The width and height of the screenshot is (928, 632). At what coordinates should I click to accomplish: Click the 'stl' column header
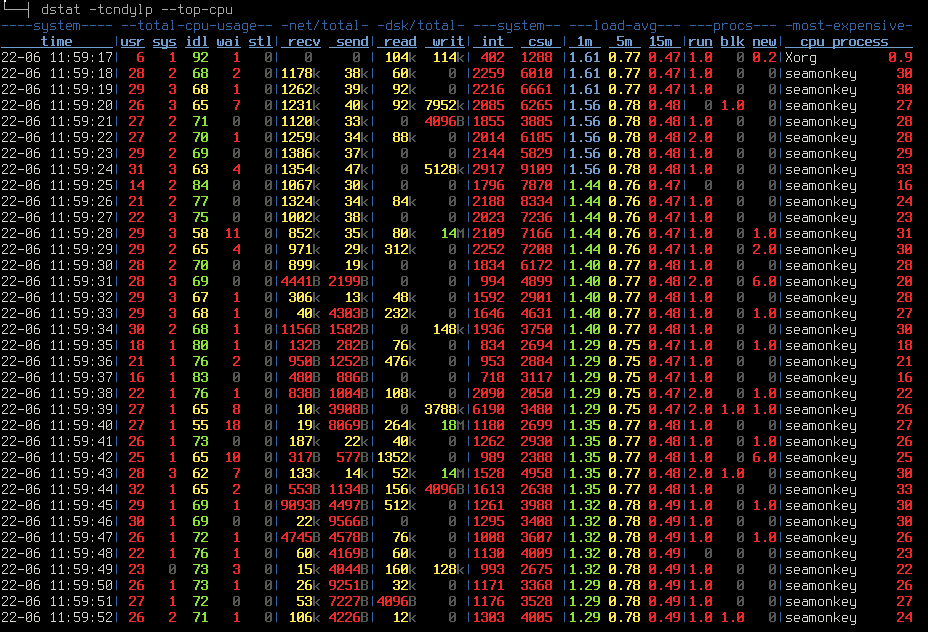coord(260,41)
